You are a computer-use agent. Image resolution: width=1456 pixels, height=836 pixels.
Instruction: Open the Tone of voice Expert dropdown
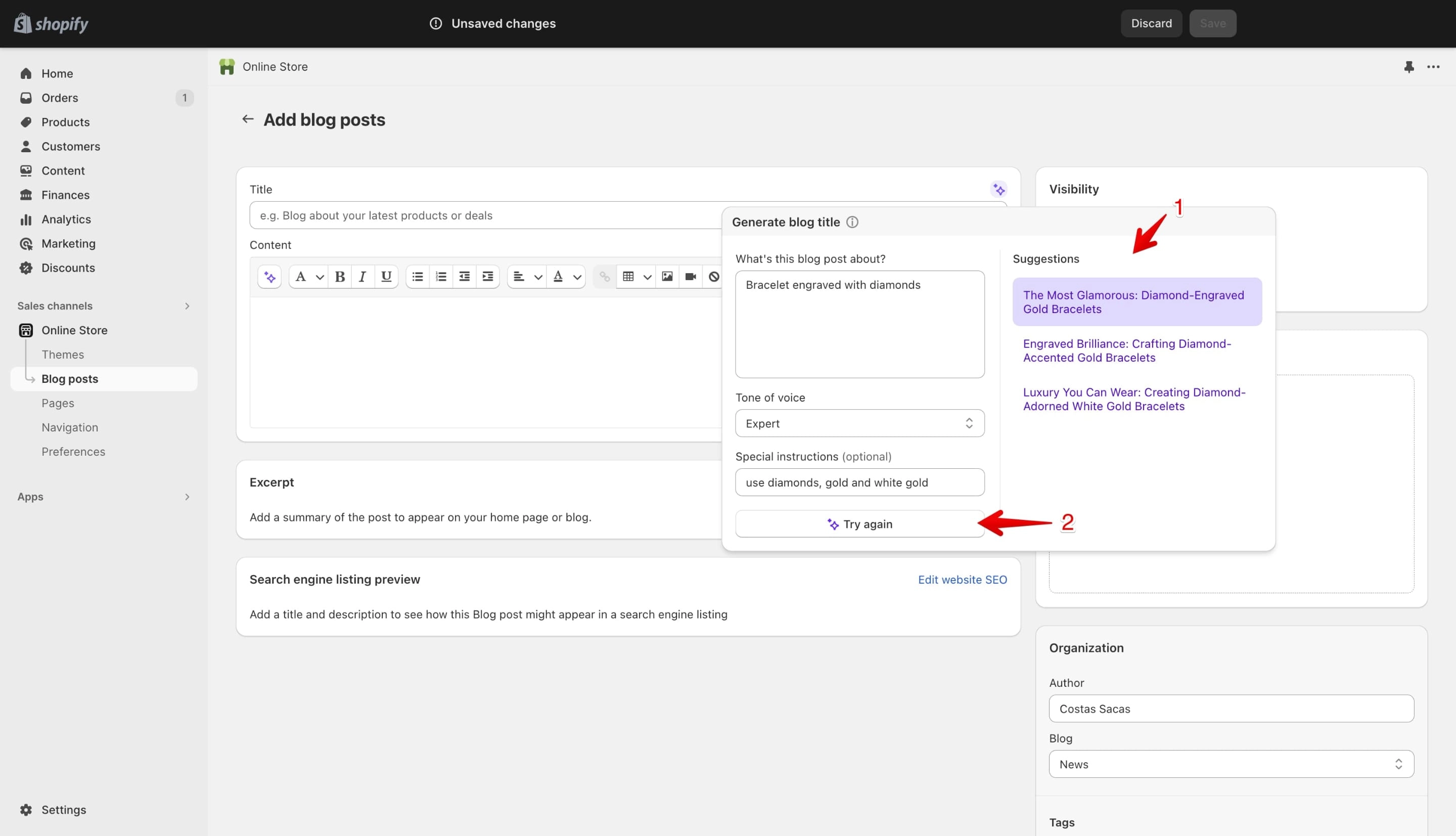860,424
